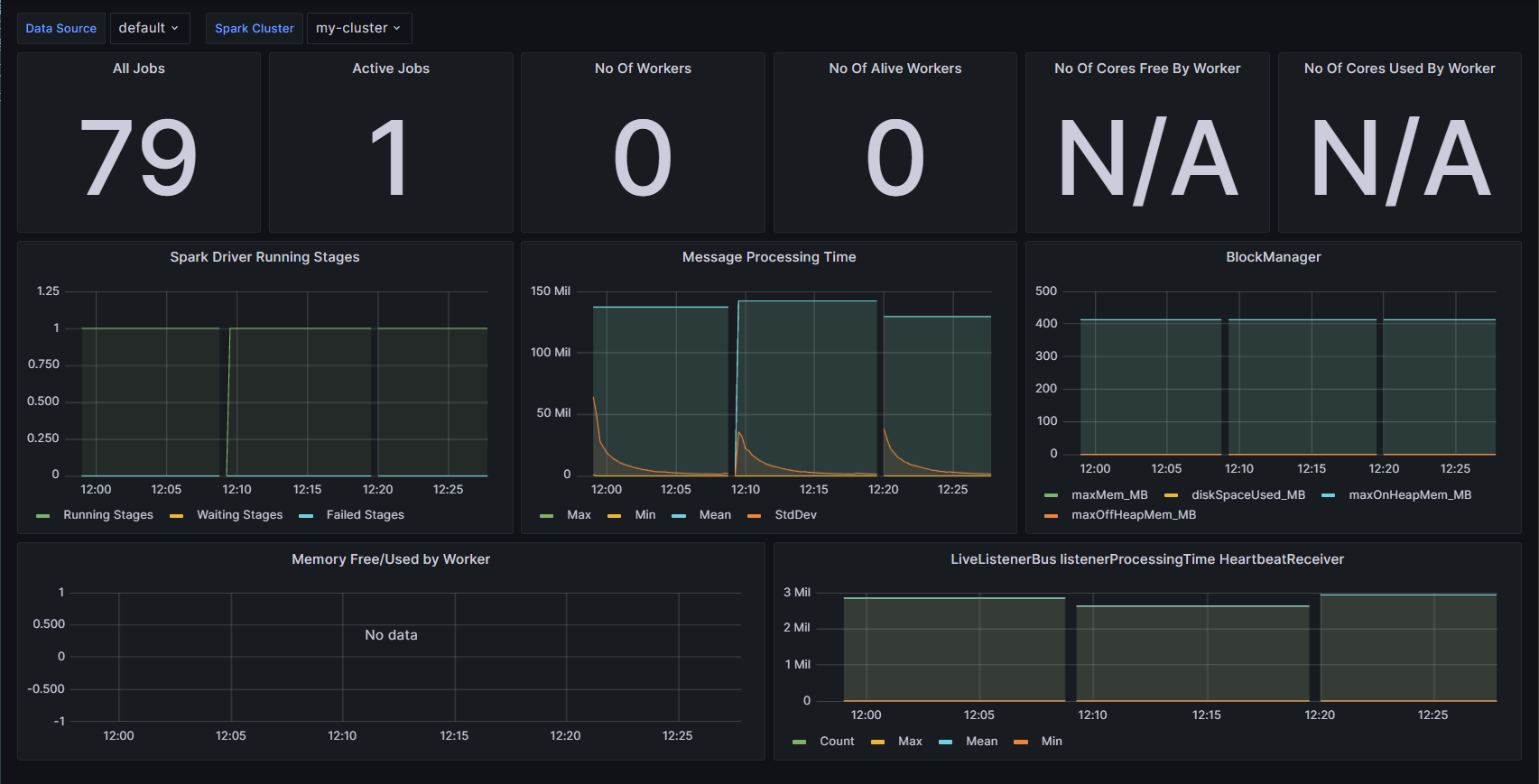Click the StdDev legend color swatch
This screenshot has width=1539, height=784.
(x=755, y=516)
